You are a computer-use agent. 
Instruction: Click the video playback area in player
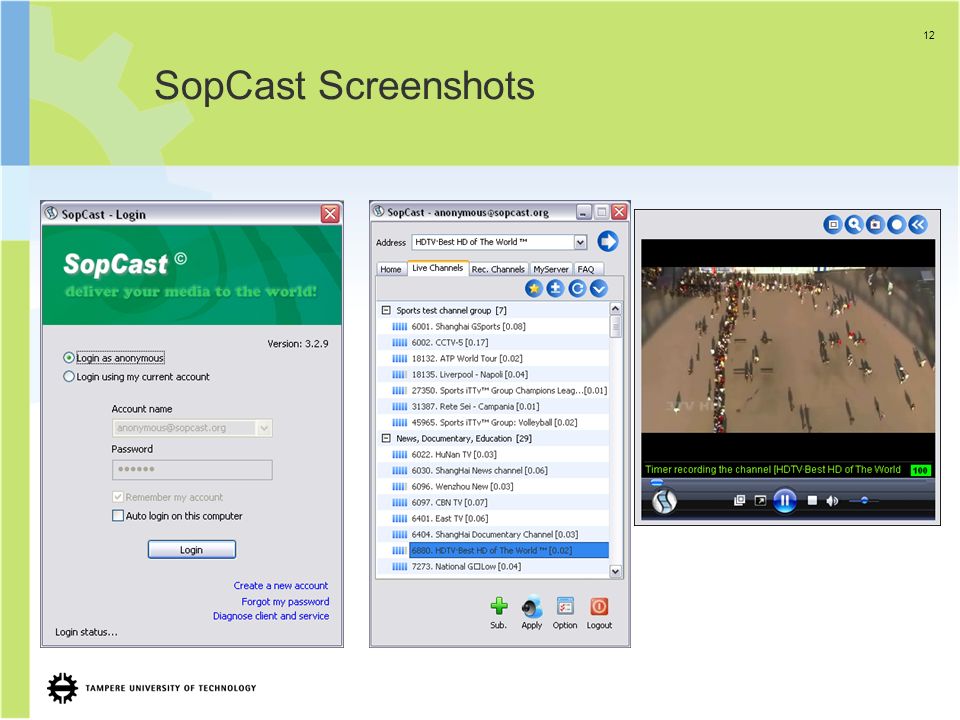(x=788, y=350)
